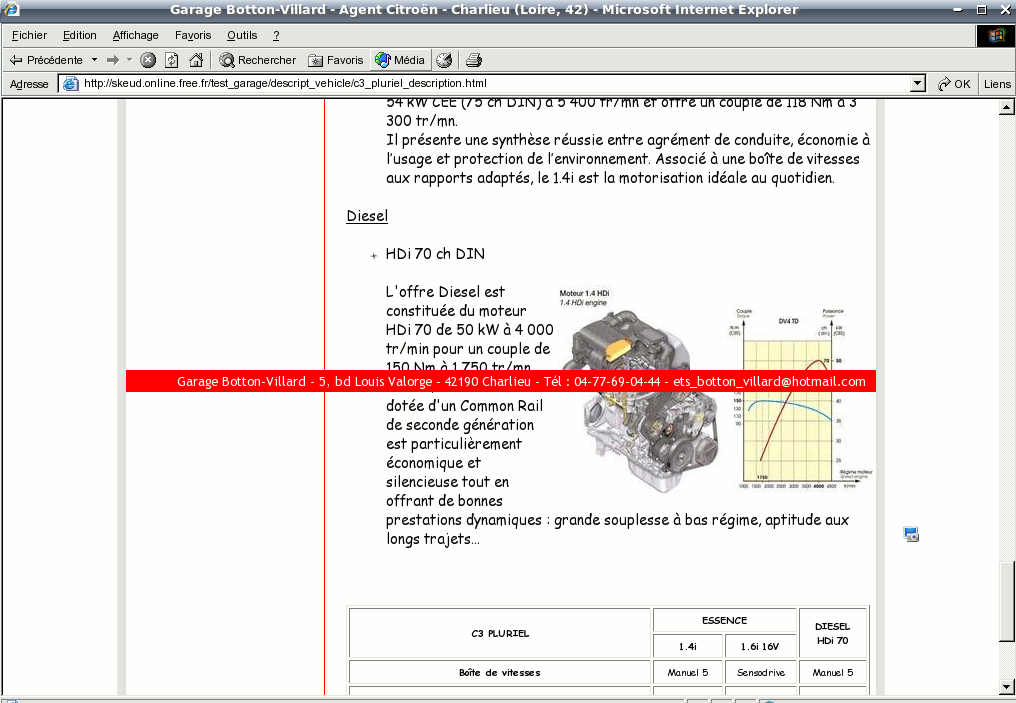Screen dimensions: 1016x703
Task: Click the vertical scrollbar up arrow
Action: coord(1006,107)
